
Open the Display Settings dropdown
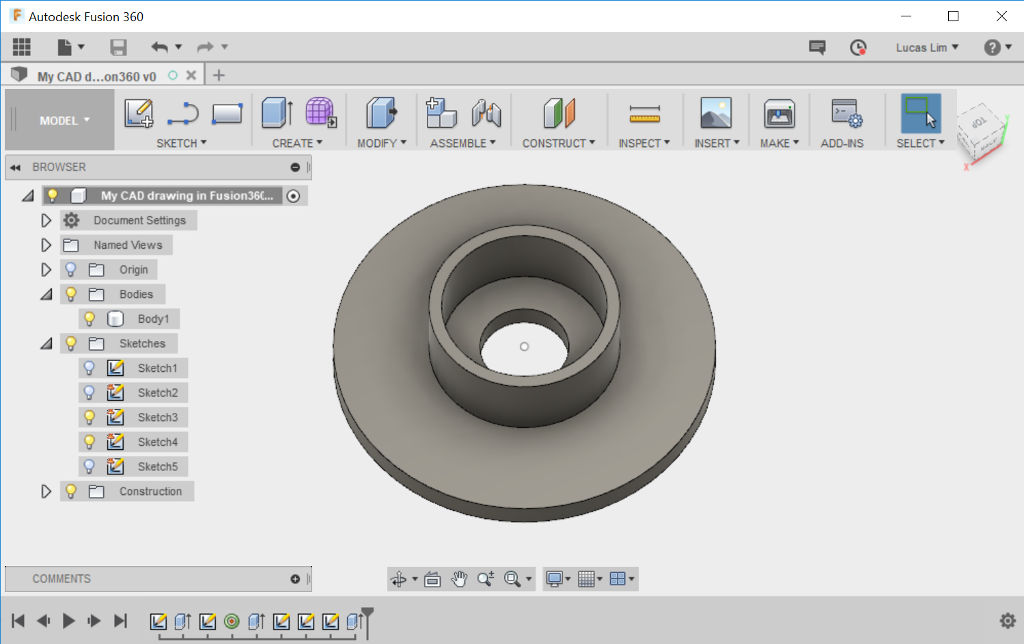click(x=558, y=579)
